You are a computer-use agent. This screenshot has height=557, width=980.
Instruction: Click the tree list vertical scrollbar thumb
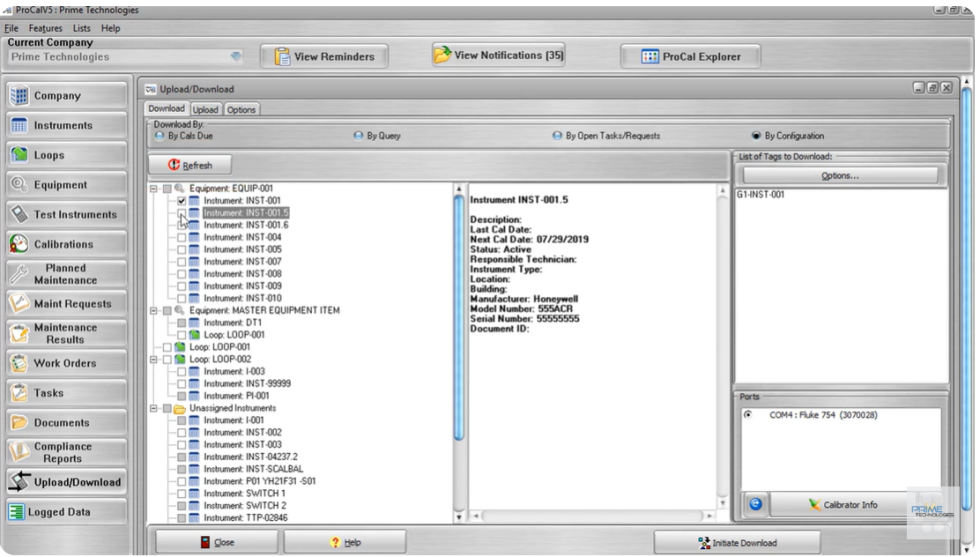(459, 318)
